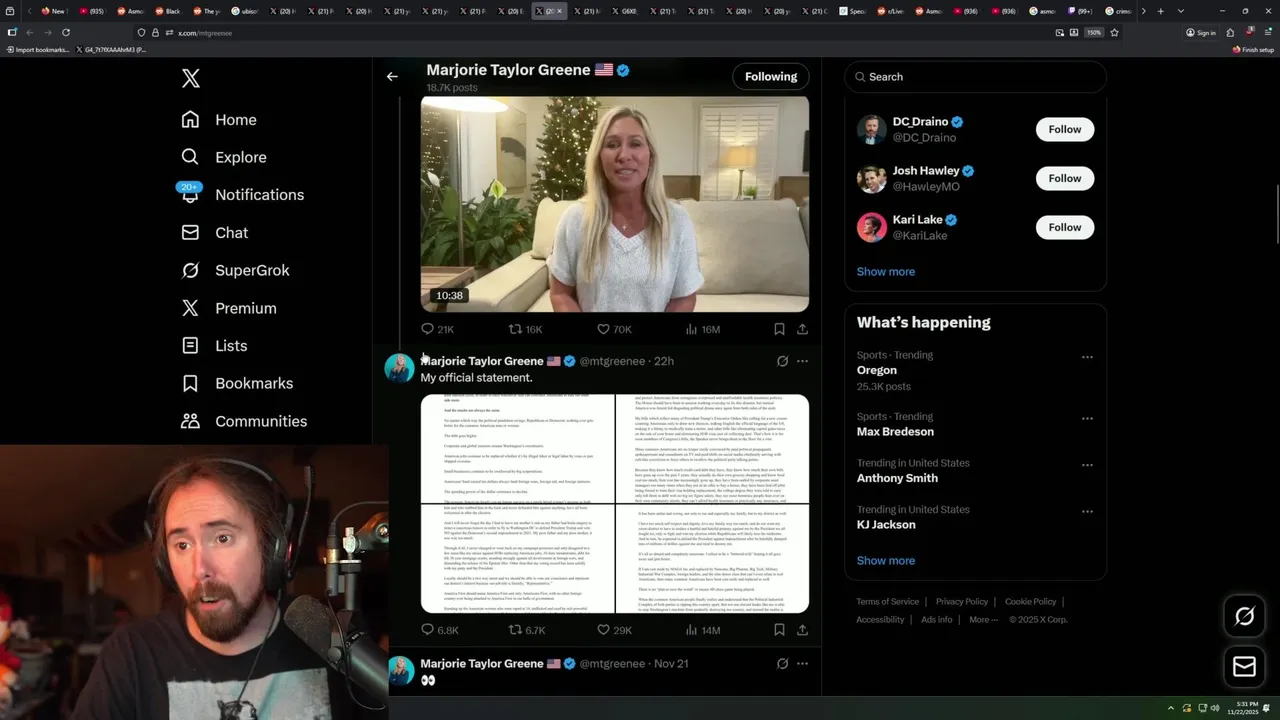
Task: Click the X logo in the sidebar
Action: [x=190, y=79]
